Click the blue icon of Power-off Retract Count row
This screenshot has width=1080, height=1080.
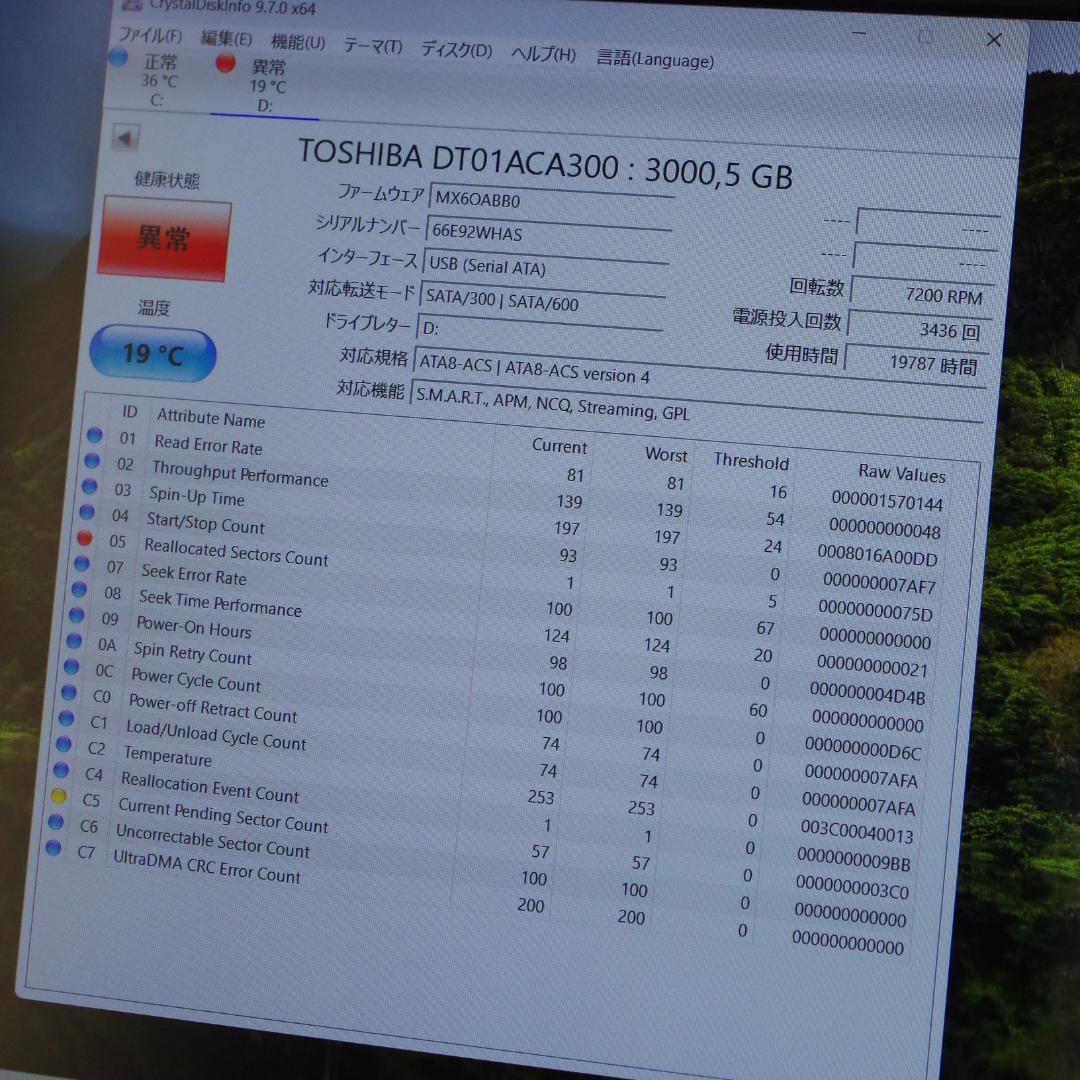click(69, 692)
